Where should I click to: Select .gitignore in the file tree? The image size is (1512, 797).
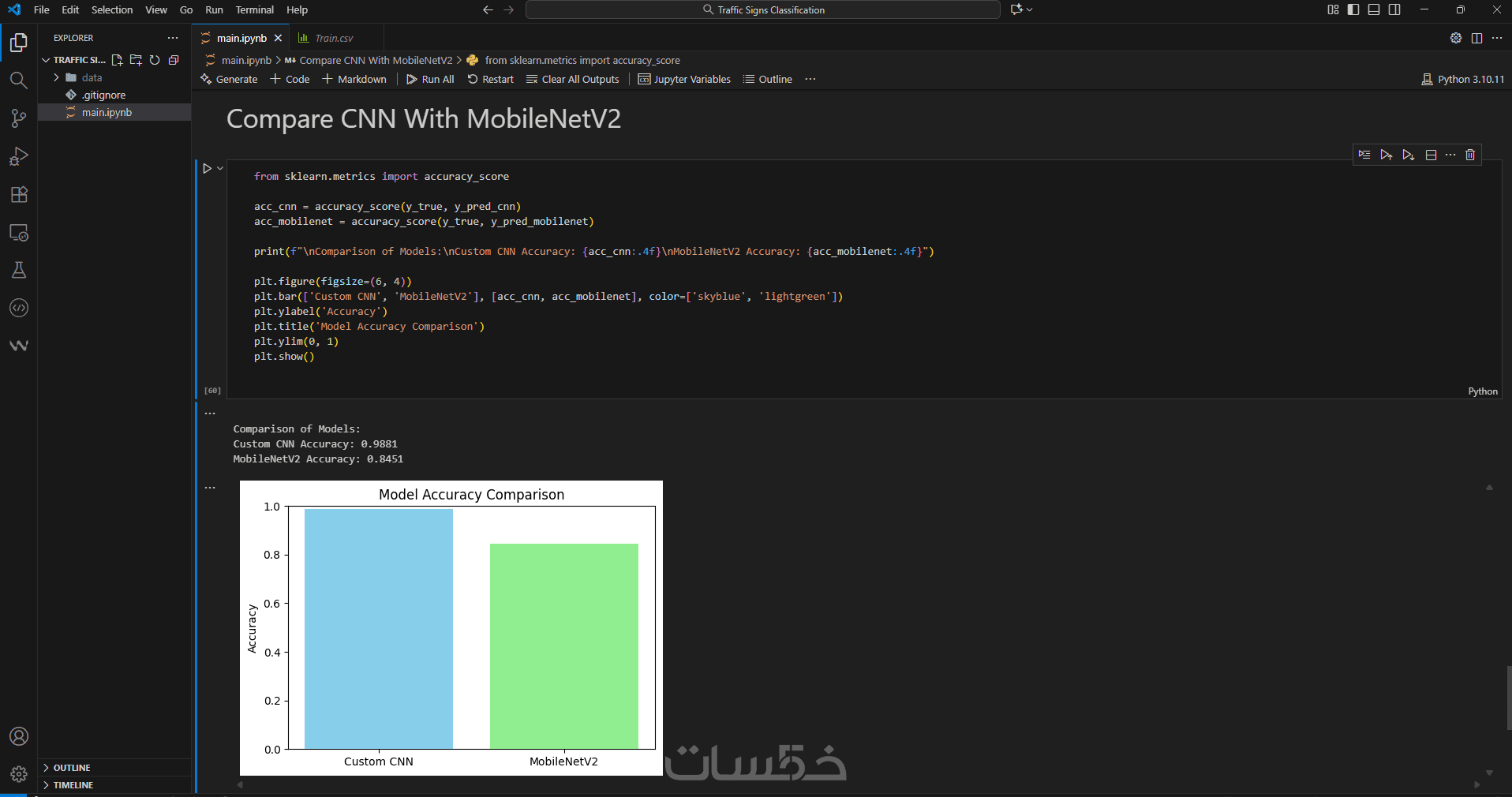[x=114, y=95]
